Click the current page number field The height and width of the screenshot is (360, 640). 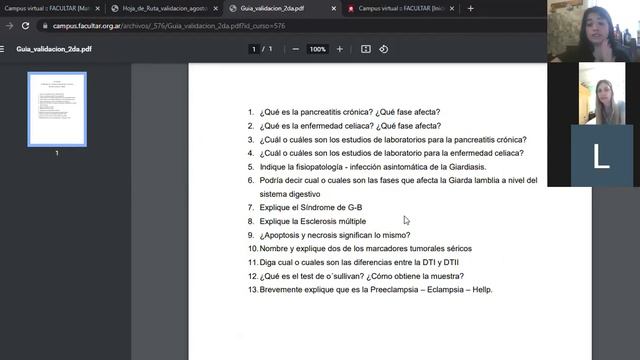[253, 49]
